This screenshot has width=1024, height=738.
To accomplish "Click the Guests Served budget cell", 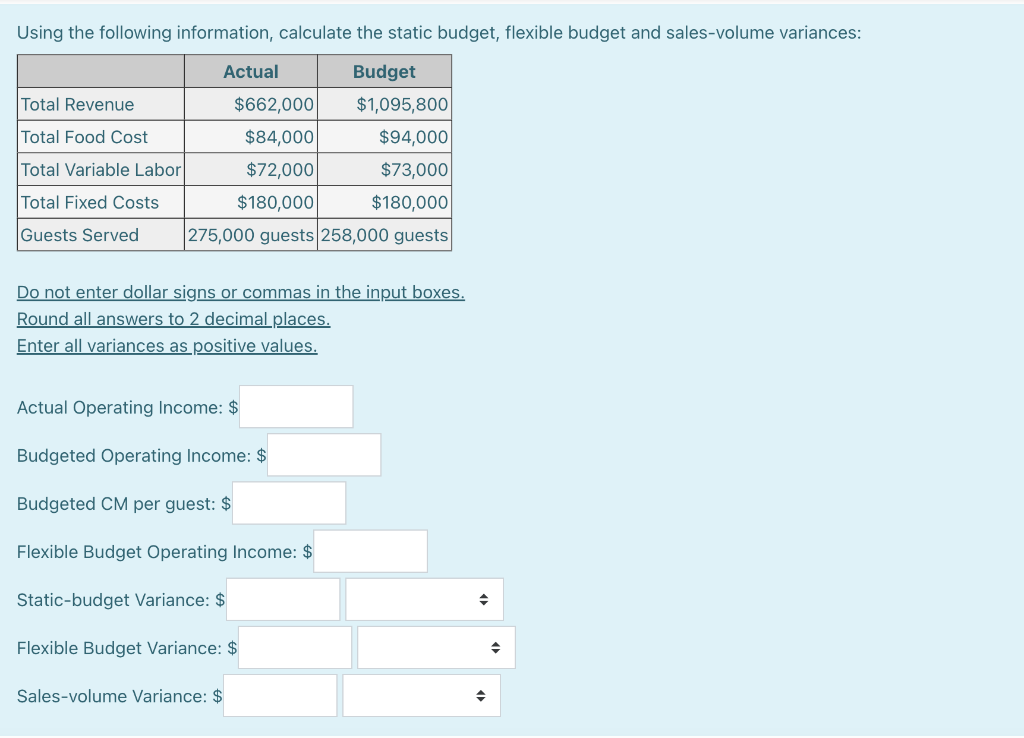I will [x=384, y=235].
